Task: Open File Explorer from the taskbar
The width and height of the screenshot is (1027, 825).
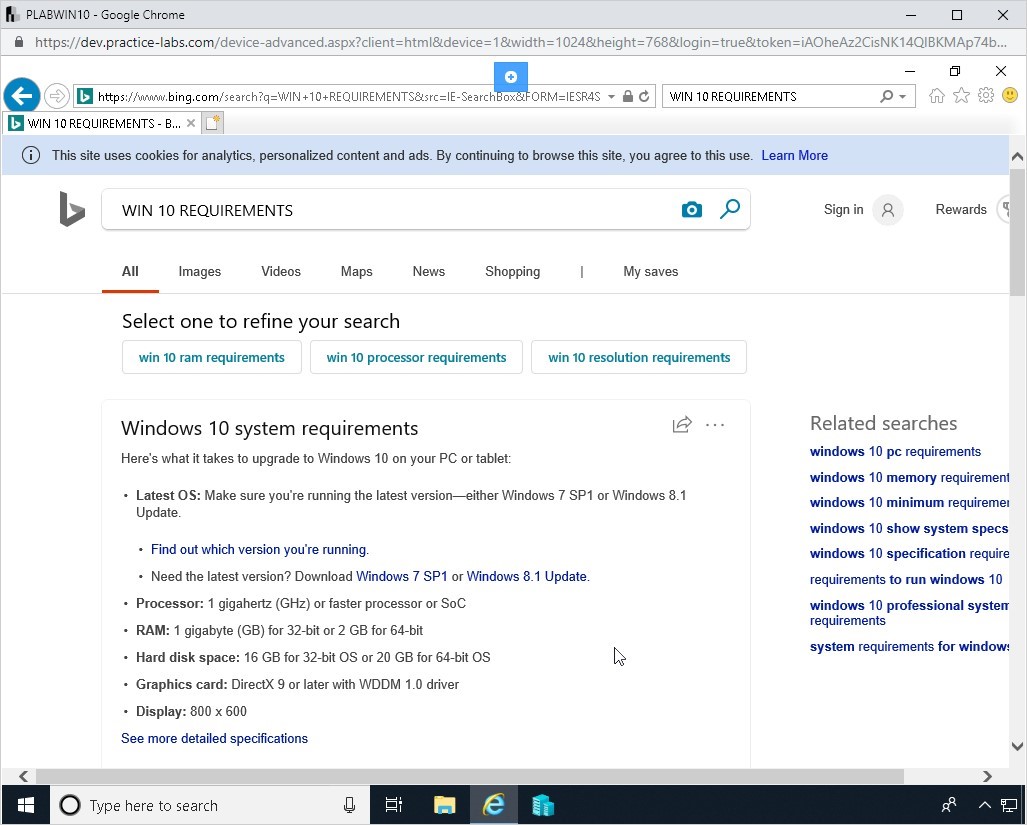Action: coord(445,805)
